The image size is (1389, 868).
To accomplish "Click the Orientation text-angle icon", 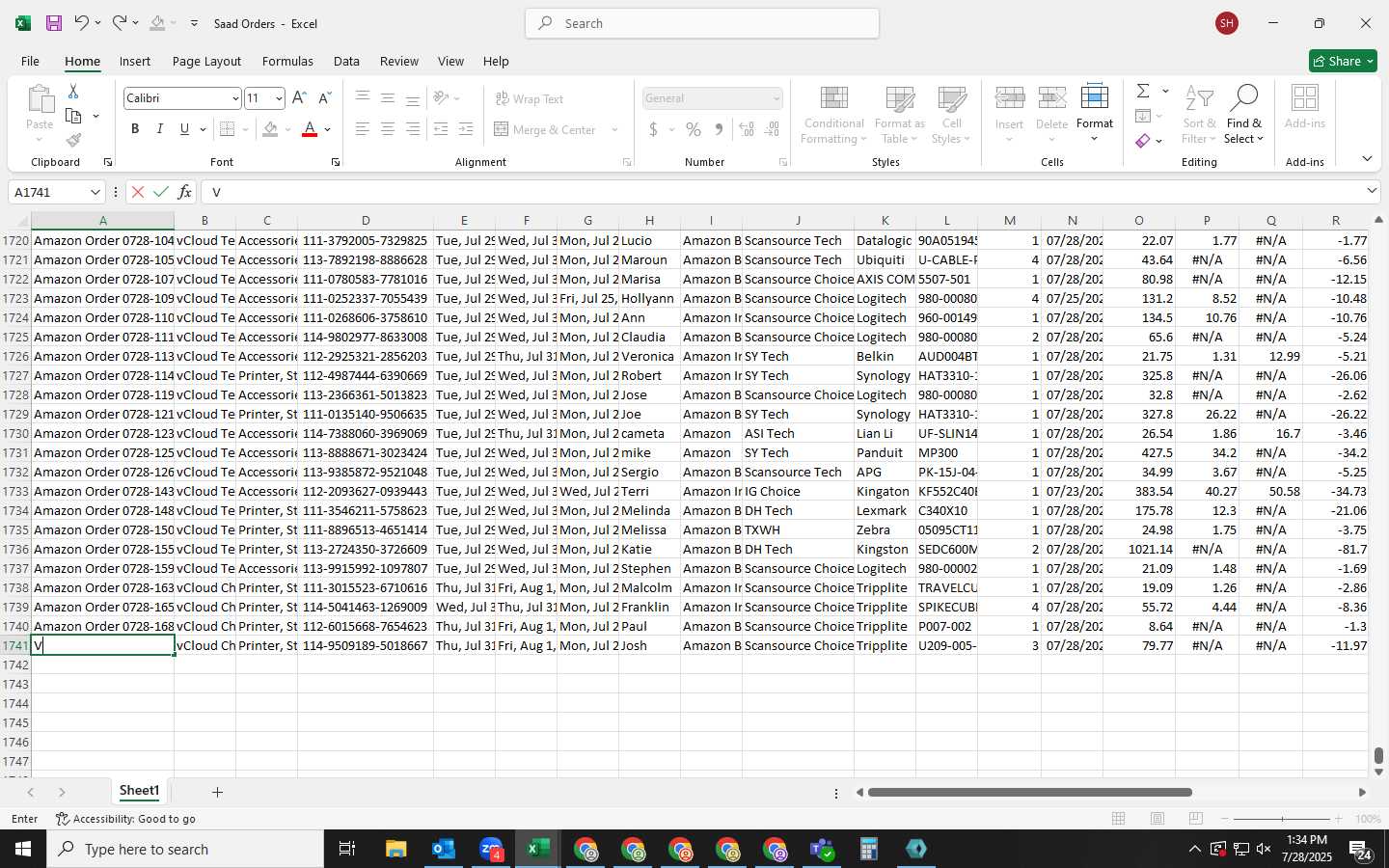I will [x=442, y=97].
